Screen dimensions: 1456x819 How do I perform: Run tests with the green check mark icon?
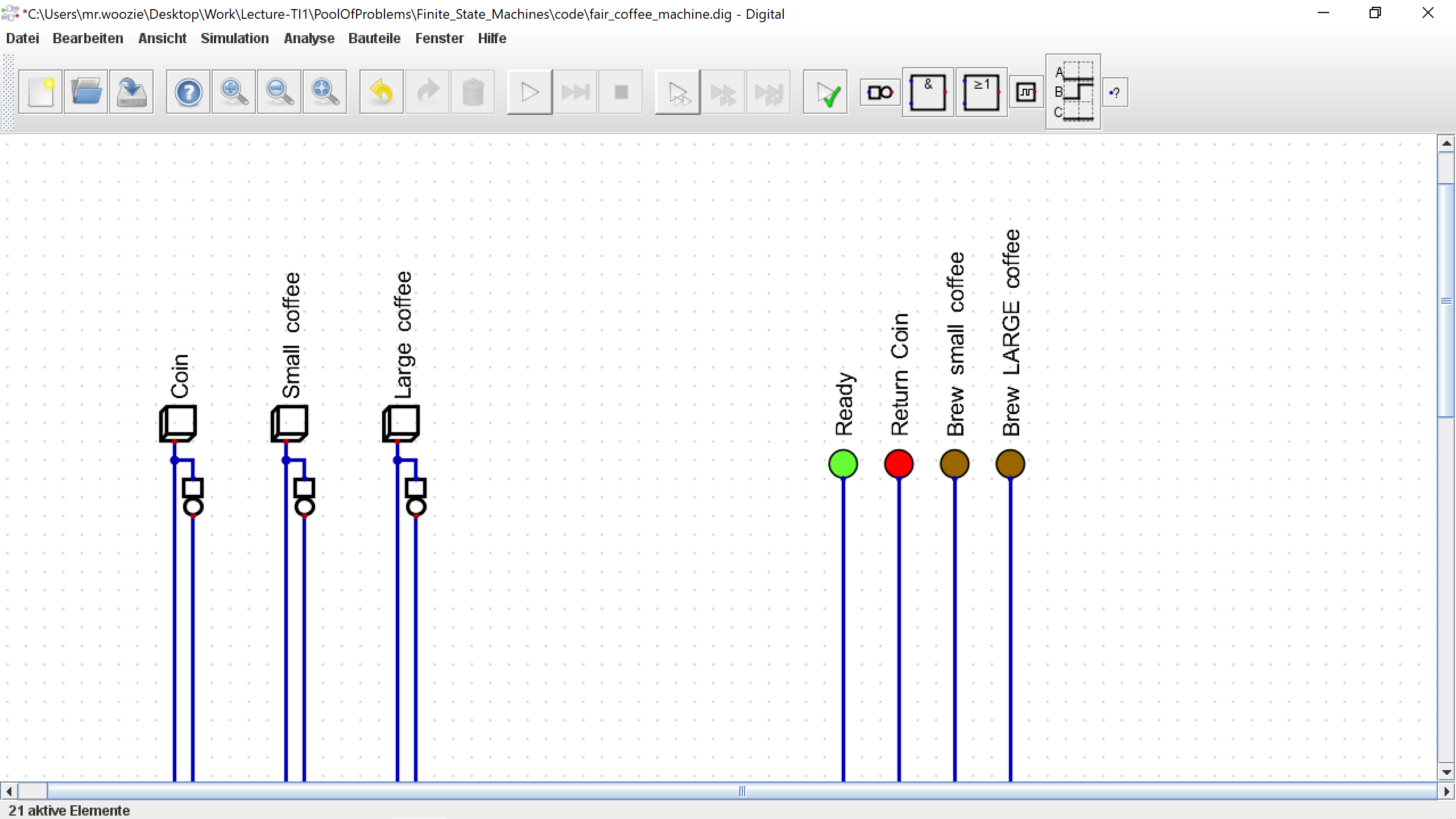[825, 92]
